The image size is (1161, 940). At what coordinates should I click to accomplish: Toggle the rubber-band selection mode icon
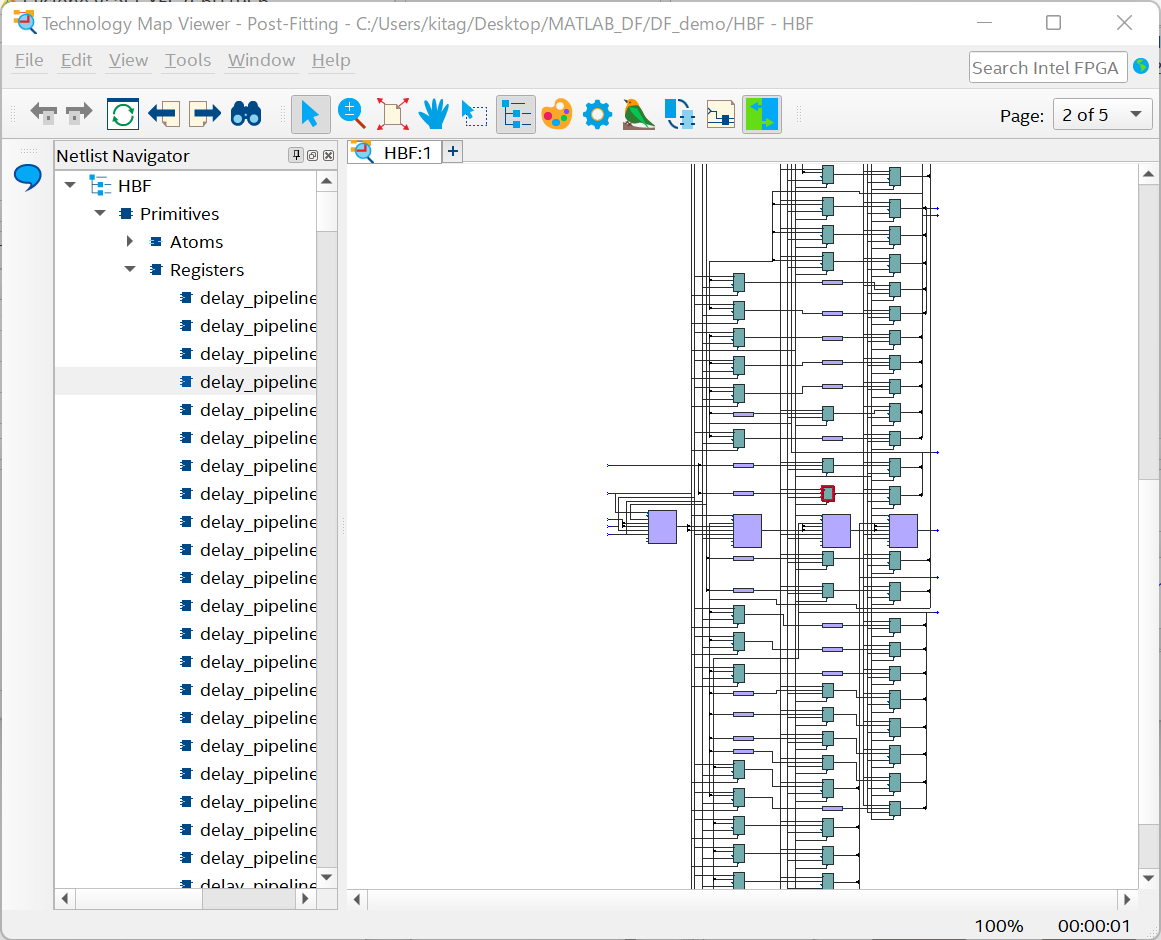point(473,114)
